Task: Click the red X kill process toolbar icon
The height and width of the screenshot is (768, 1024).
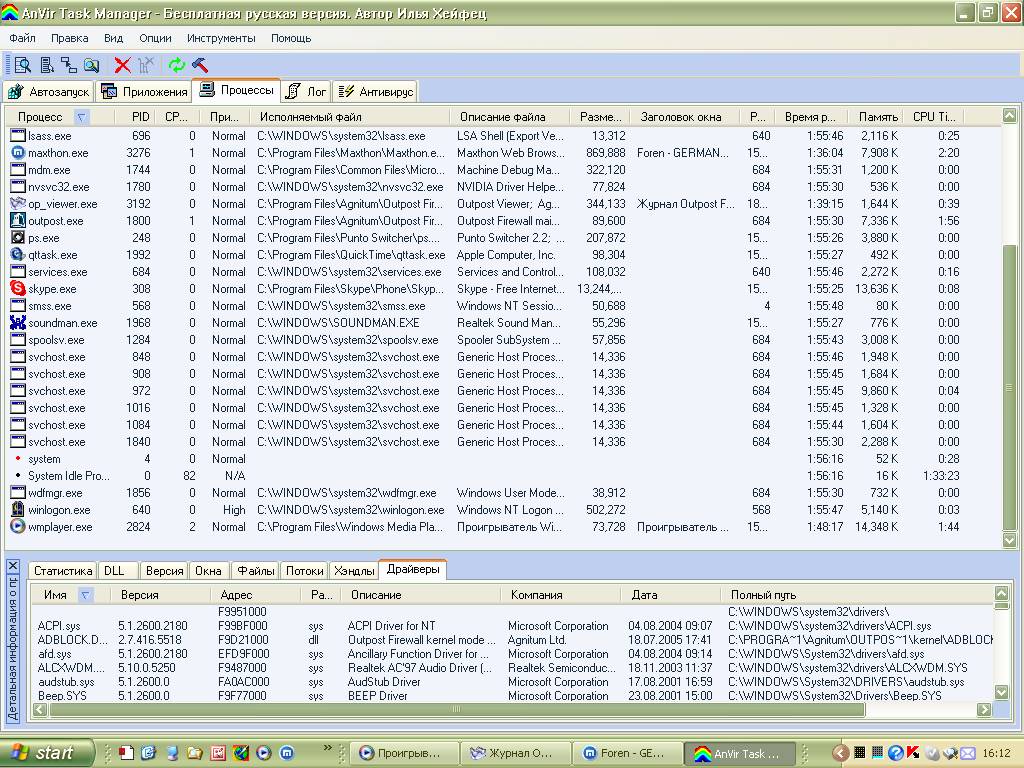Action: [x=122, y=65]
